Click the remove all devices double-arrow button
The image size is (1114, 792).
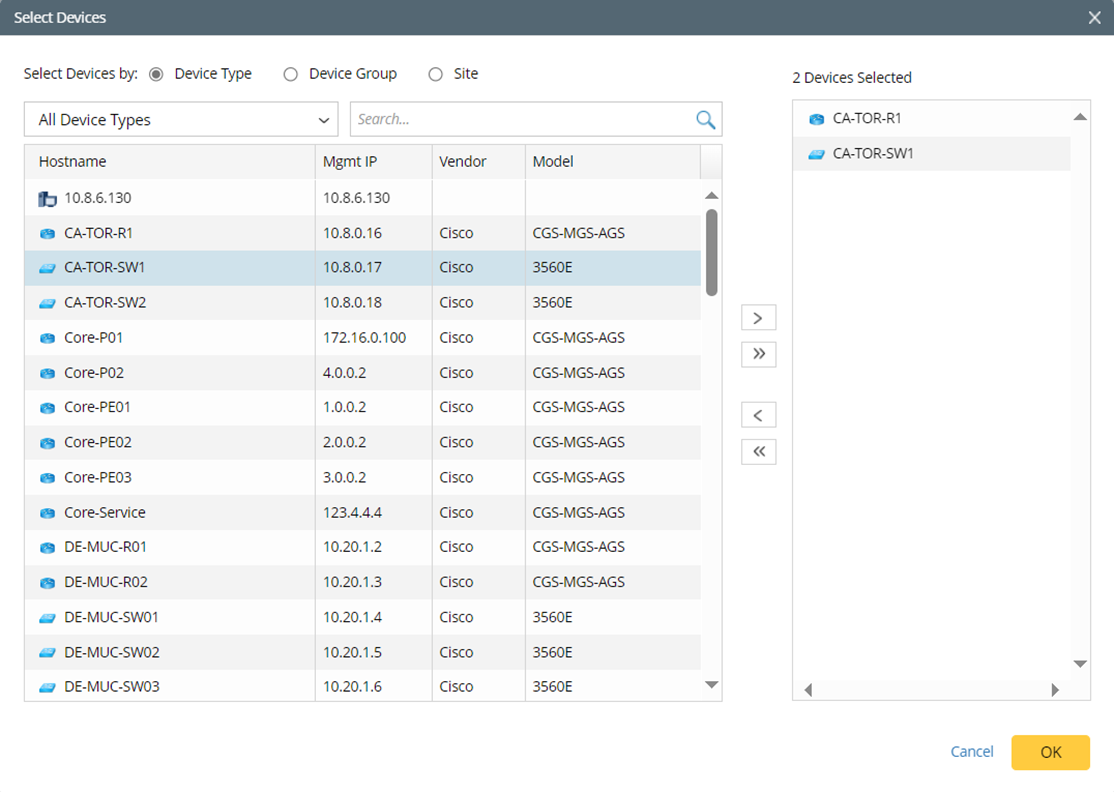758,452
